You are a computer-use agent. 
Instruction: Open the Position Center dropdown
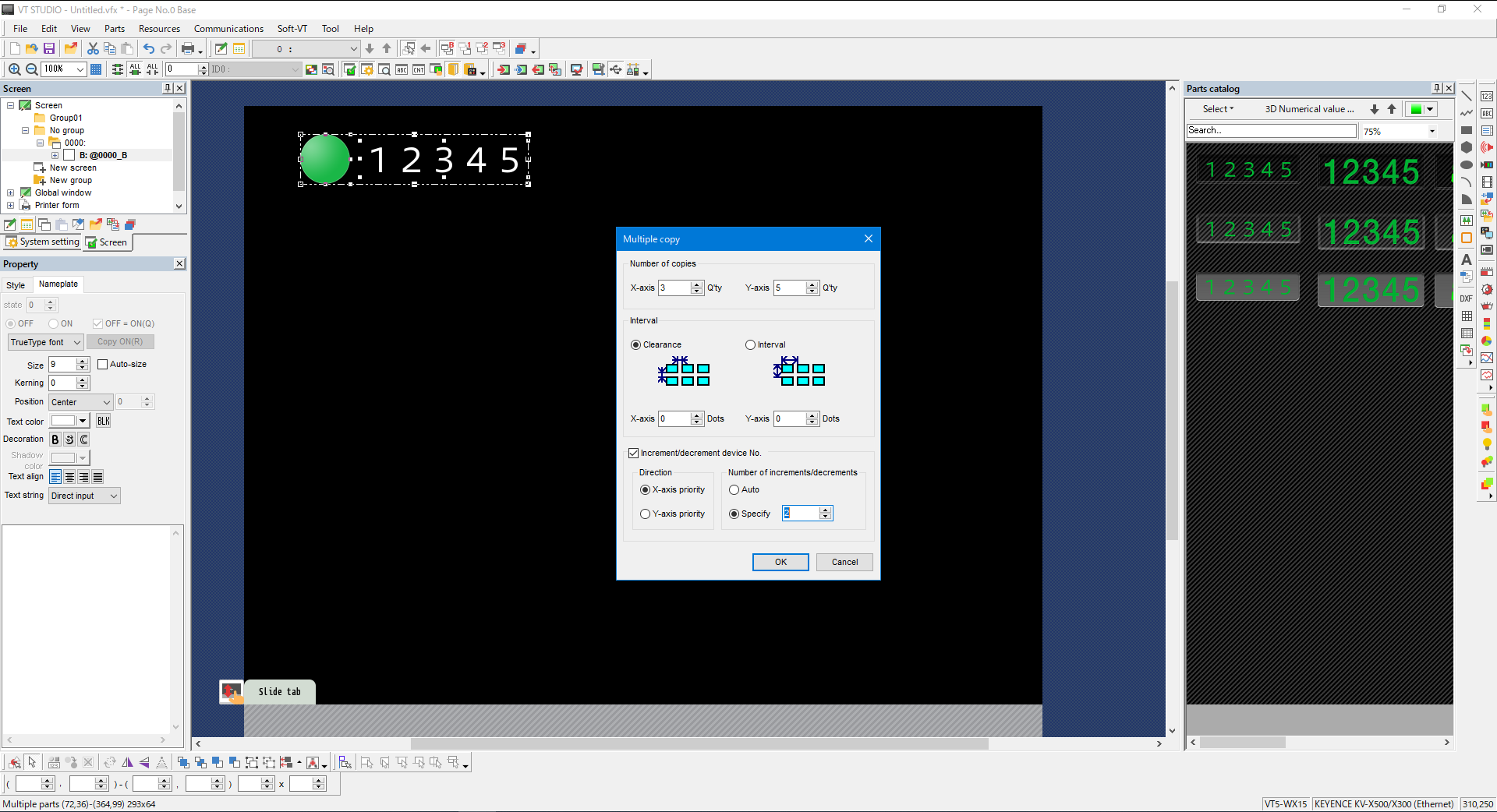[x=80, y=402]
